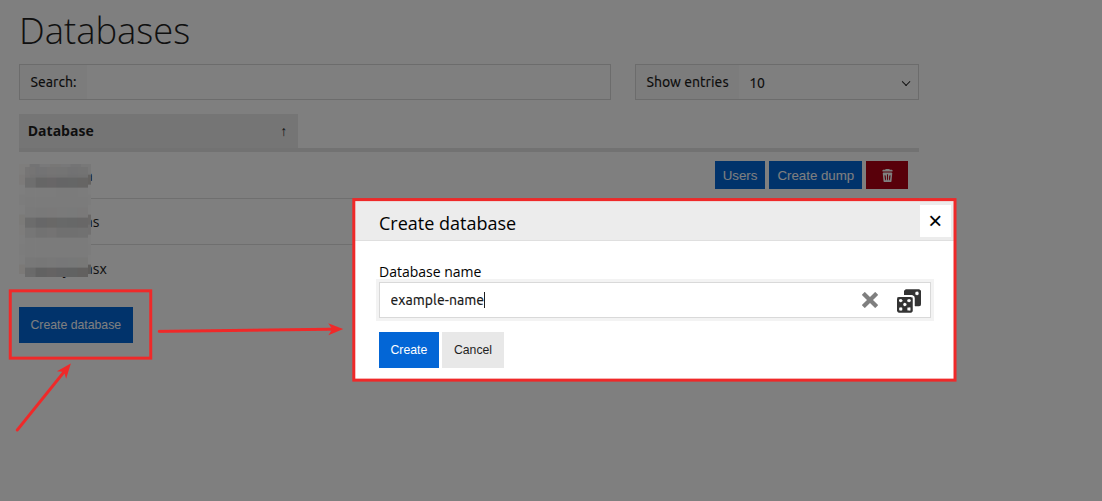Screen dimensions: 1102x501
Task: Click the dropdown chevron next to 10
Action: [905, 83]
